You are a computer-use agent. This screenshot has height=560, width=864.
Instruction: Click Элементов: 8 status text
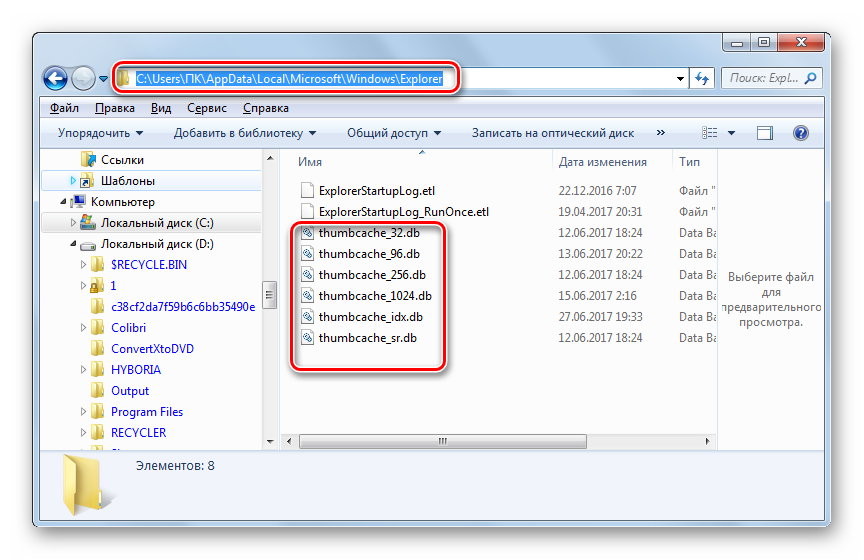tap(175, 466)
